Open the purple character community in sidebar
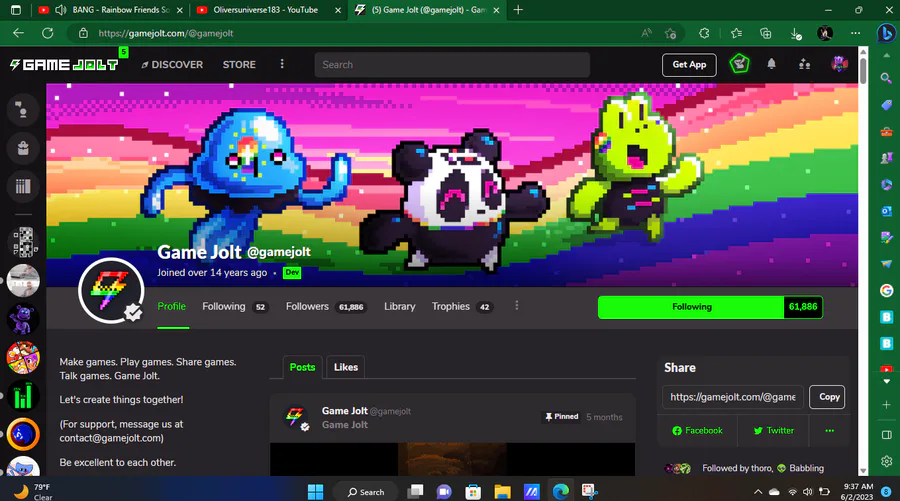Viewport: 900px width, 501px height. (x=23, y=319)
